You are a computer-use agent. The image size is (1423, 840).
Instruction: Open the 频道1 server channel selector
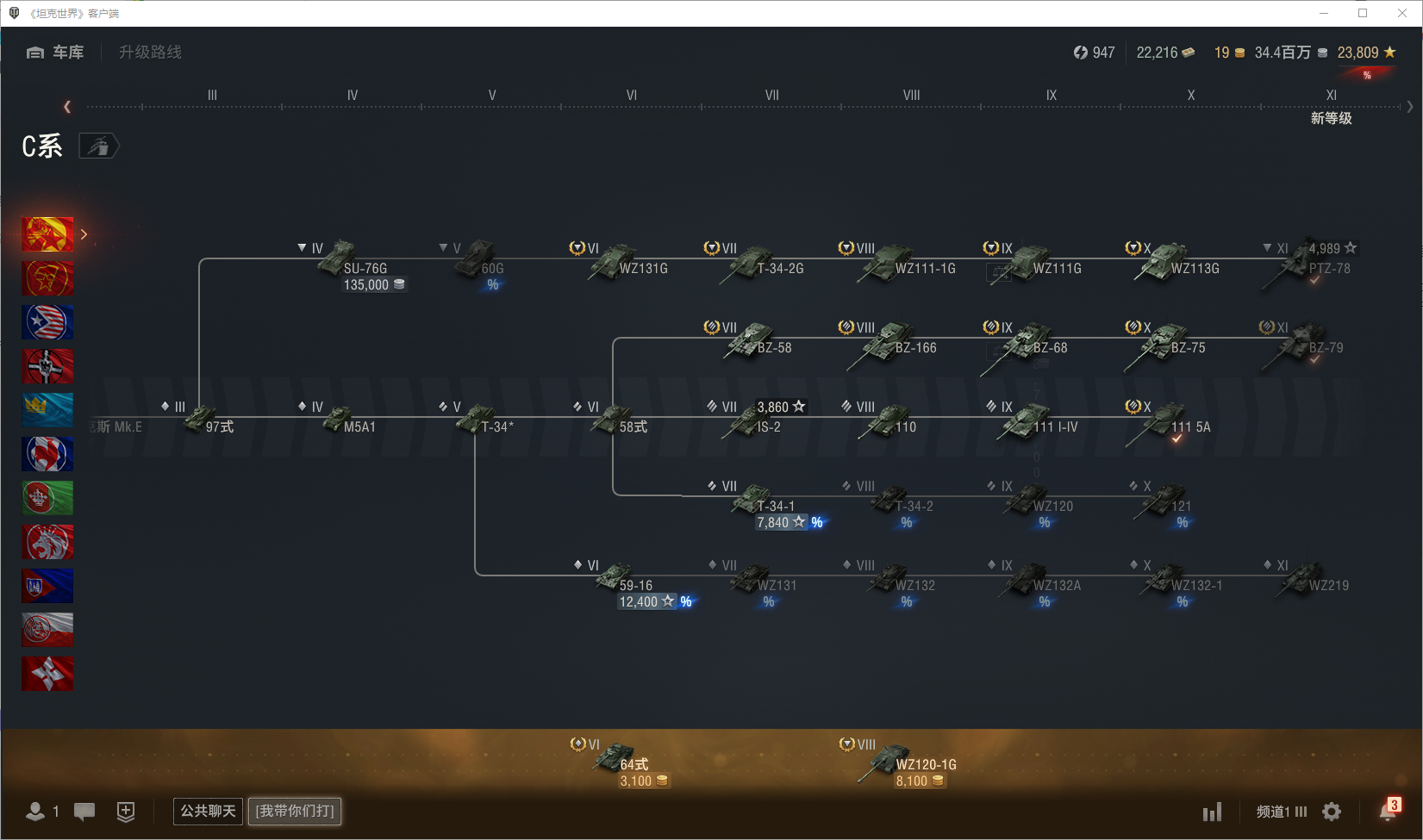[x=1282, y=812]
